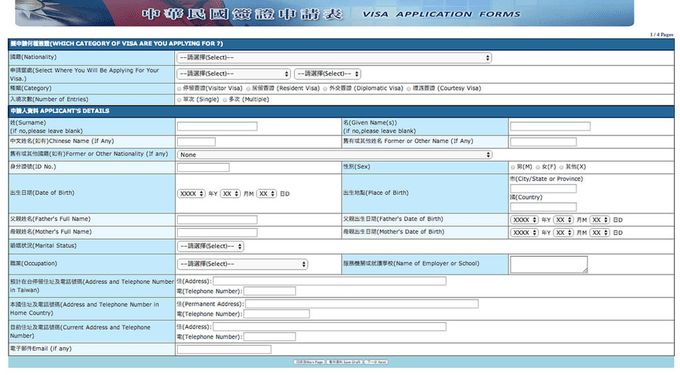Screen dimensions: 680x375
Task: Click the Save Draft button
Action: coord(345,362)
